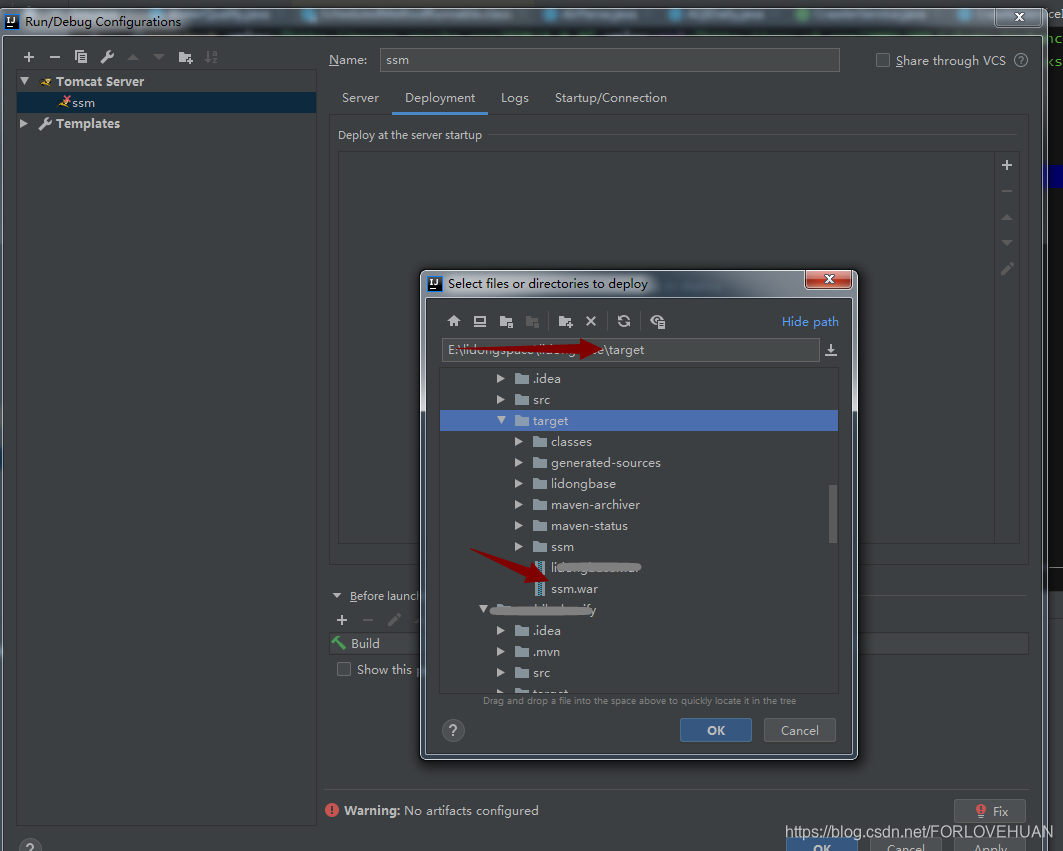This screenshot has width=1063, height=851.
Task: Move configuration down arrow in left toolbar
Action: tap(159, 58)
